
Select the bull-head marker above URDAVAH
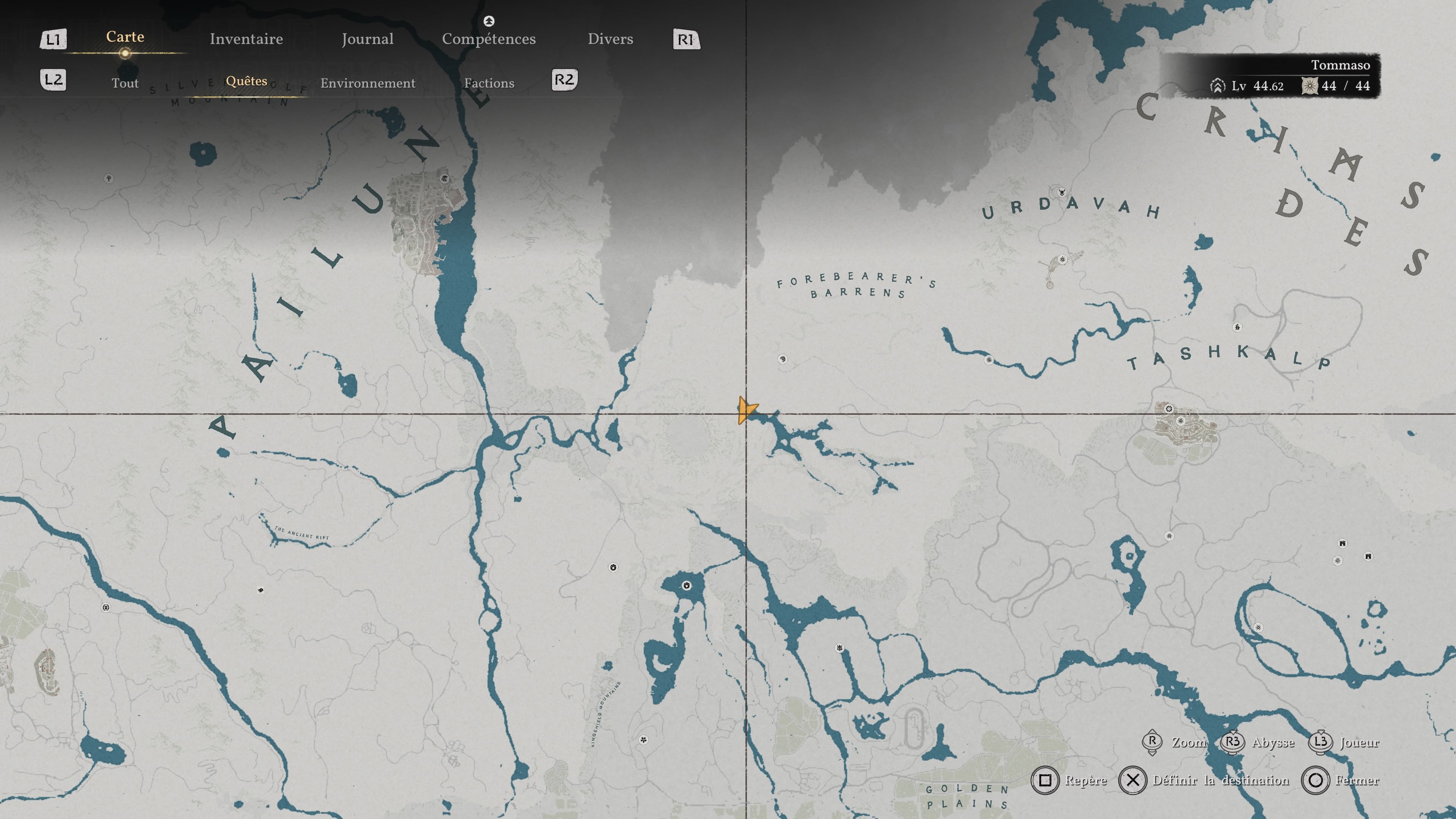1062,192
